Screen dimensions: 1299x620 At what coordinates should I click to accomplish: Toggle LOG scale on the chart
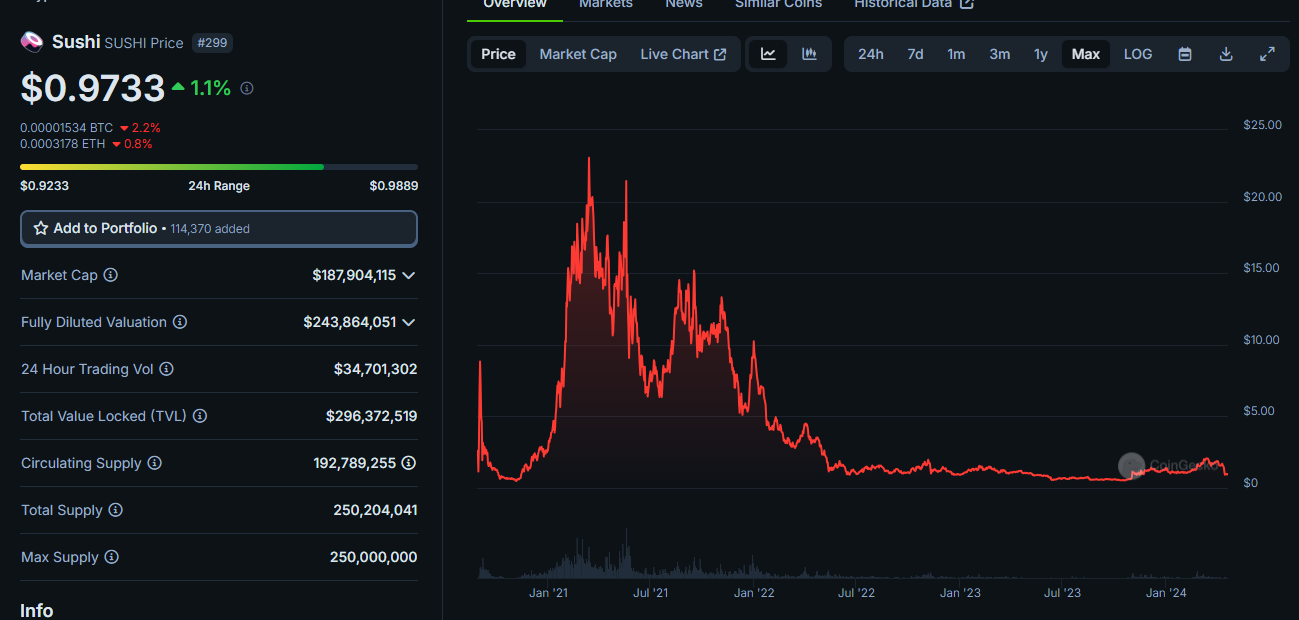point(1137,54)
